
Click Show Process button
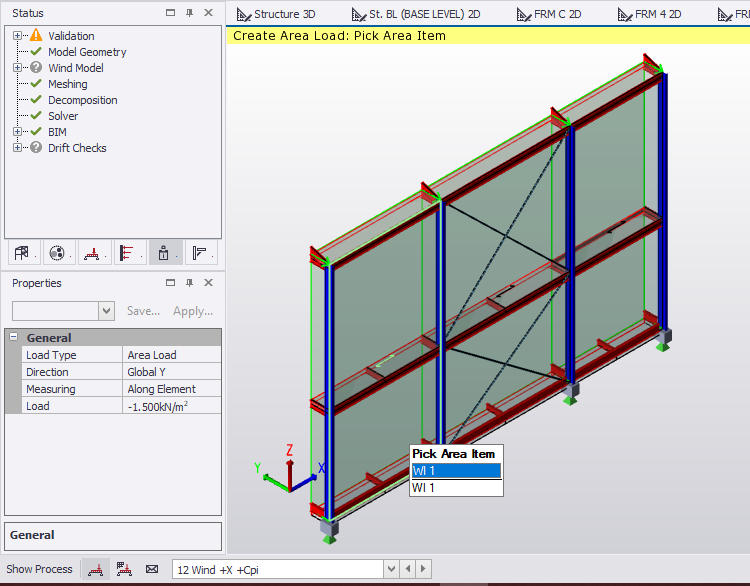(39, 569)
